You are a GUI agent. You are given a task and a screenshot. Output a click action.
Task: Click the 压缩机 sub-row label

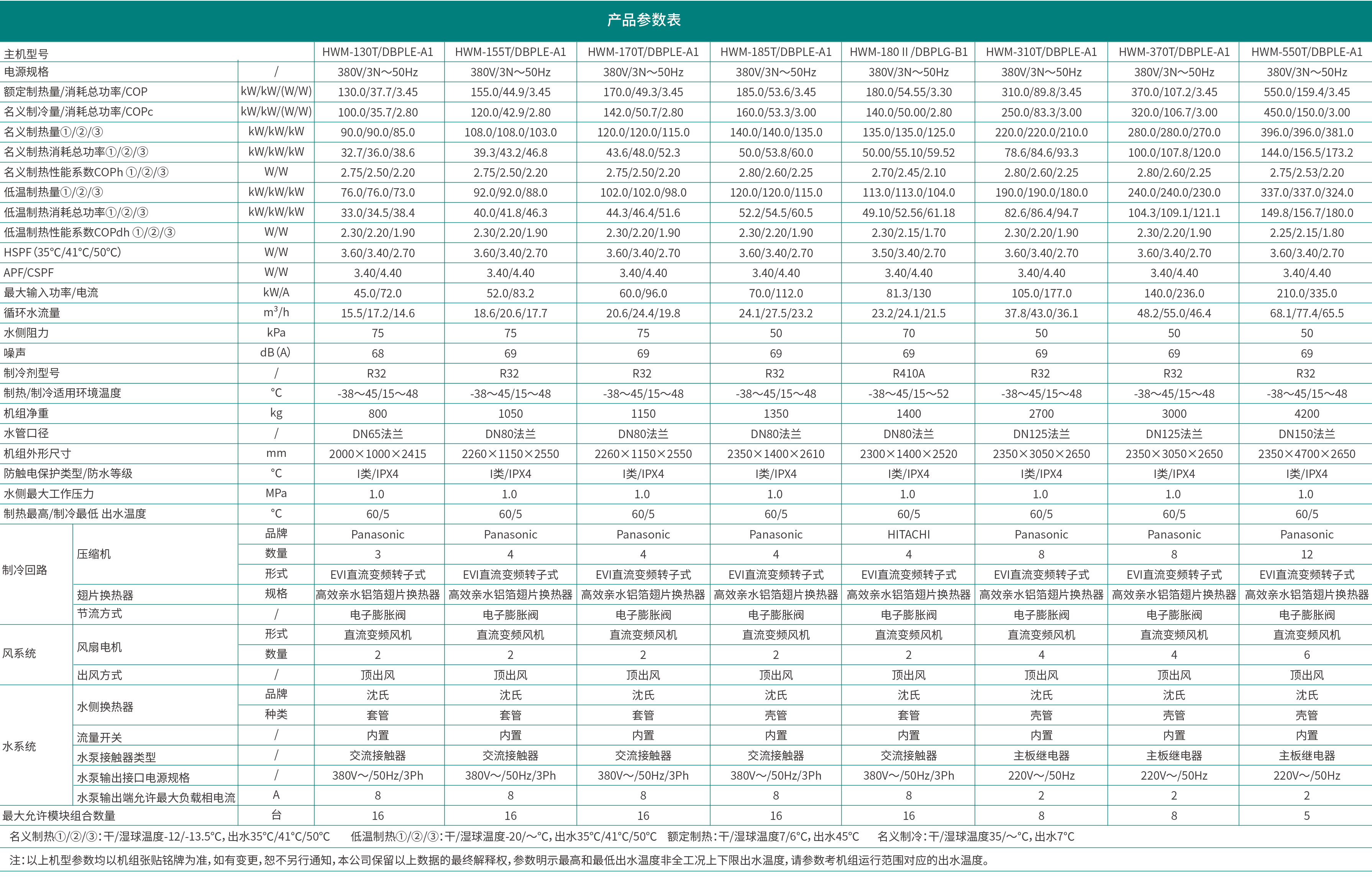tap(94, 554)
